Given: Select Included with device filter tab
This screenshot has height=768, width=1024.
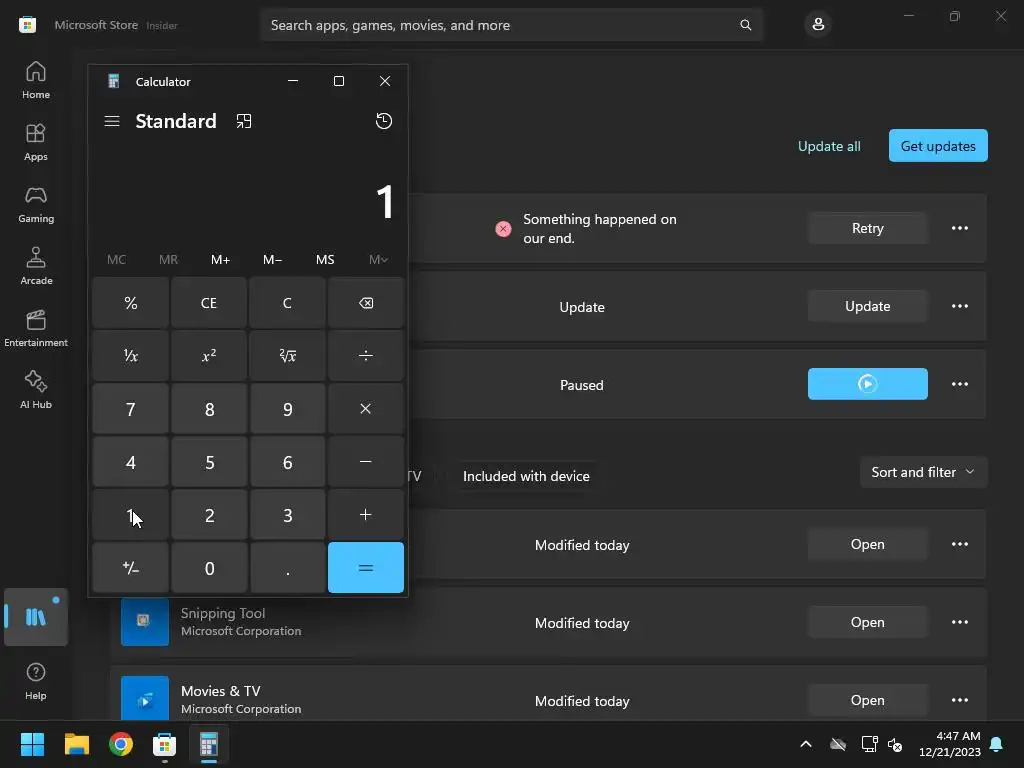Looking at the screenshot, I should (526, 476).
